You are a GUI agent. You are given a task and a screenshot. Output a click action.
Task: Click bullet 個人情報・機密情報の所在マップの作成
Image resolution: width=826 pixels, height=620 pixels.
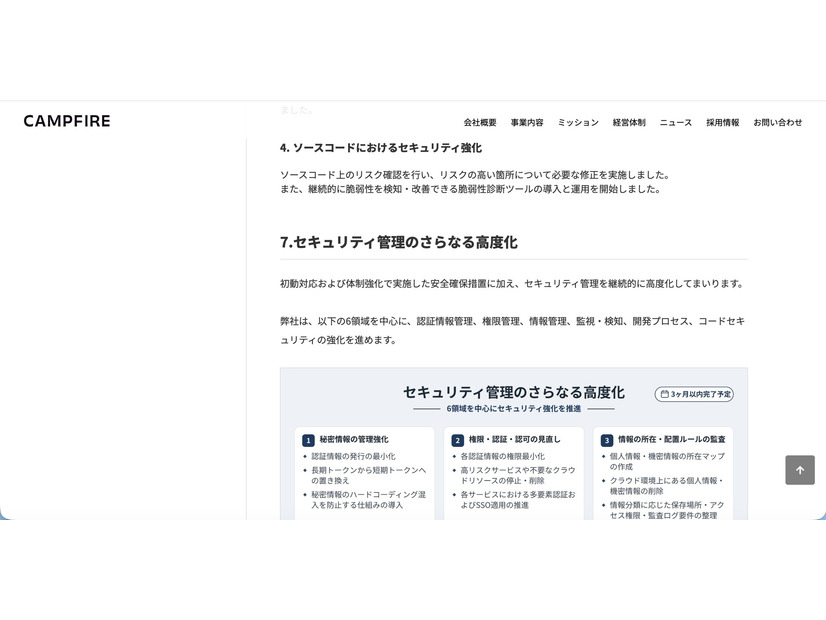tap(667, 461)
